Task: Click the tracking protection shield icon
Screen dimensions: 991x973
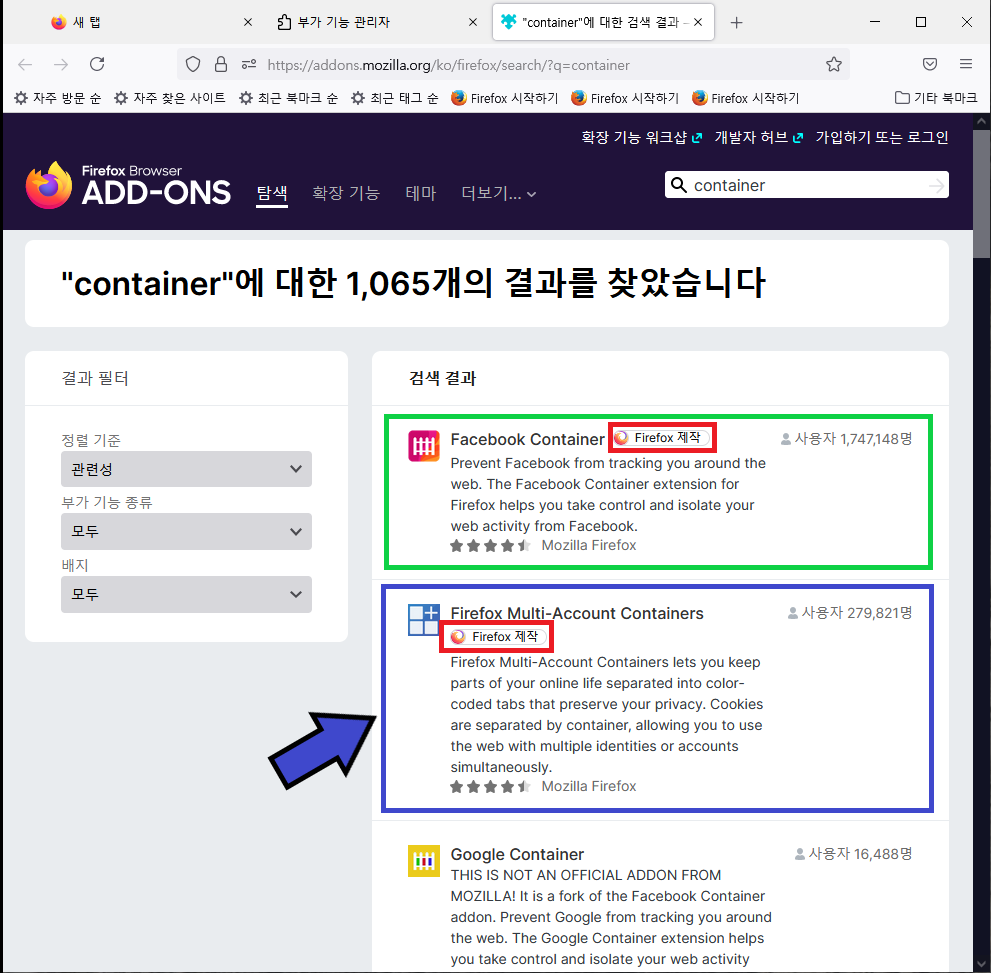Action: [193, 64]
